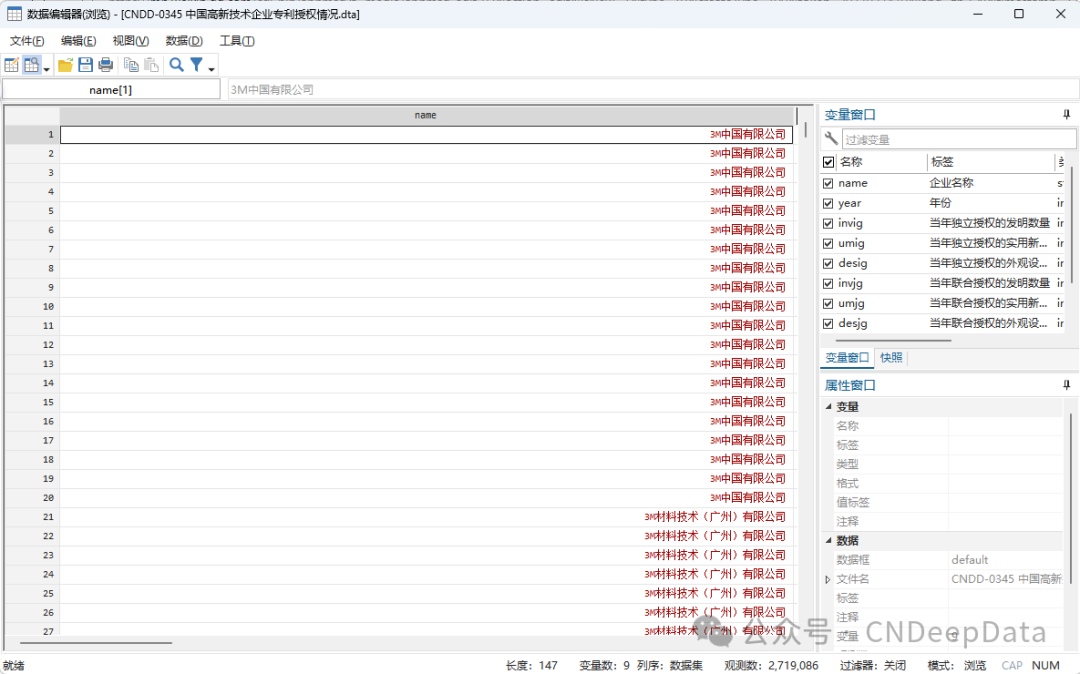Uncheck the year variable checkbox
The width and height of the screenshot is (1080, 674).
829,204
